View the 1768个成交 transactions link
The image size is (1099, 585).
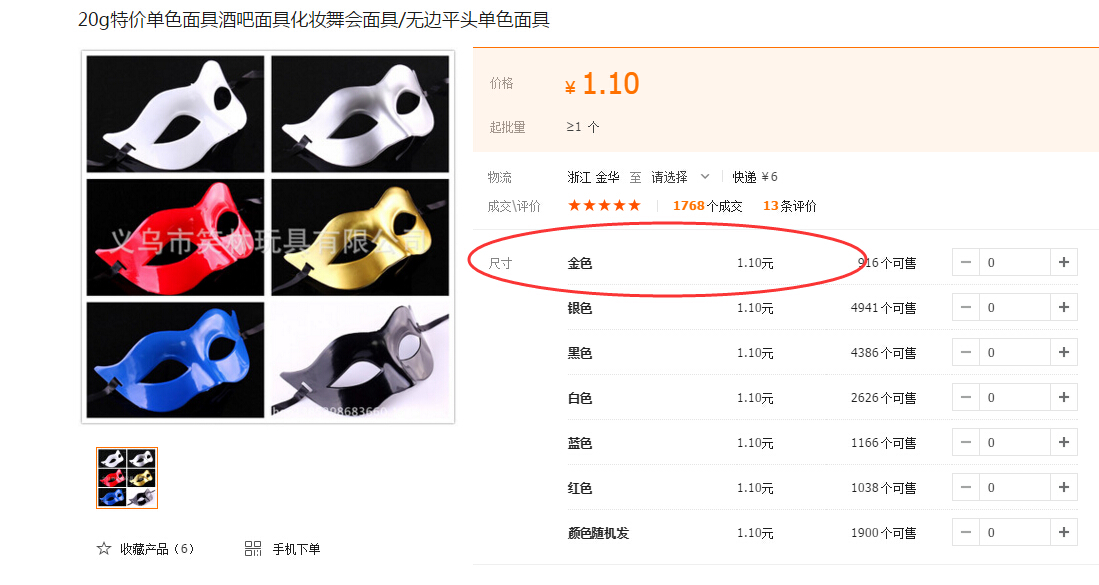[707, 206]
